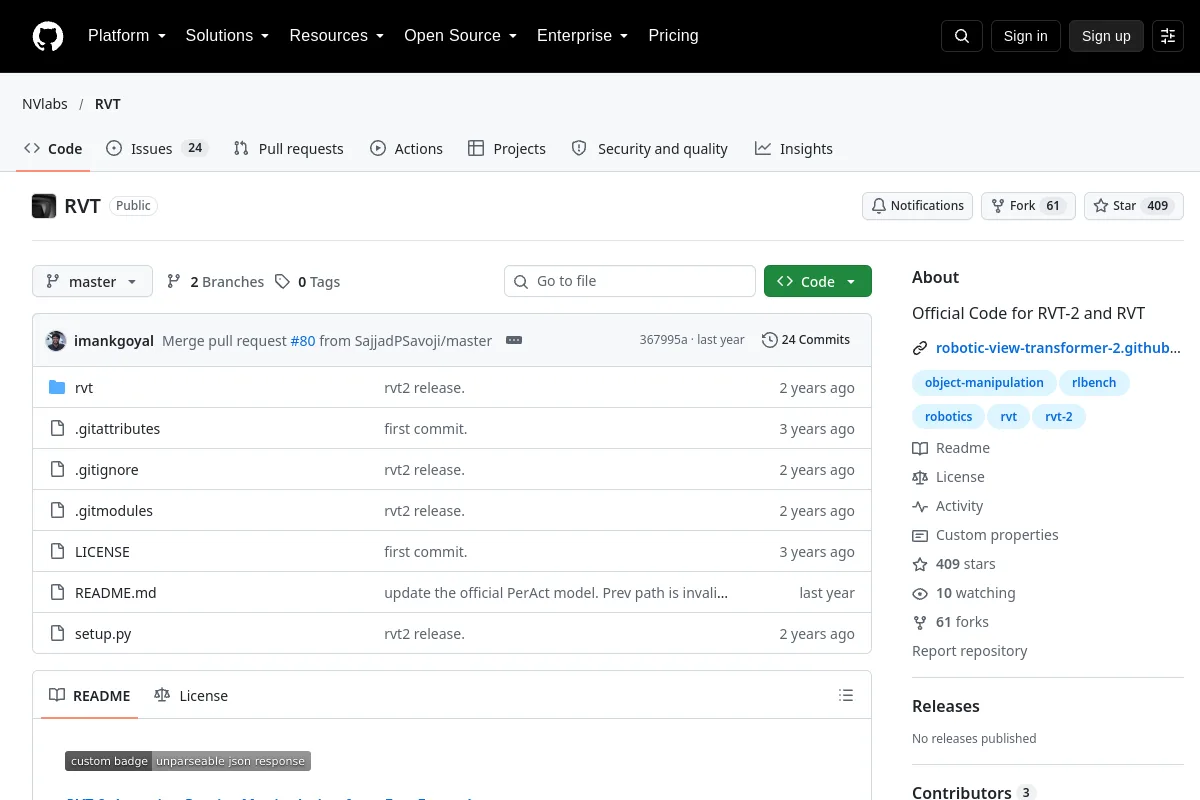Select the README tab in the file viewer
This screenshot has width=1200, height=800.
pos(90,696)
